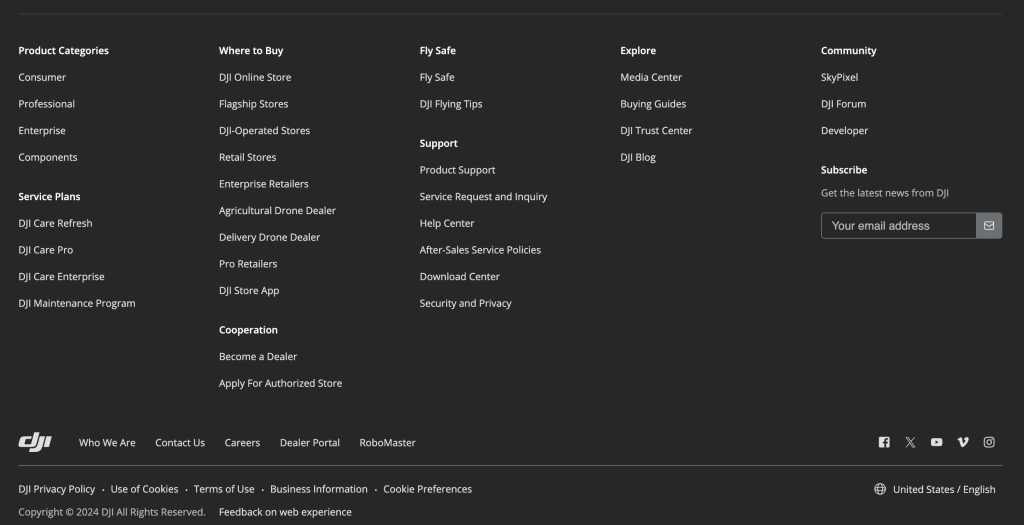Open DJI Forum link

tap(844, 104)
